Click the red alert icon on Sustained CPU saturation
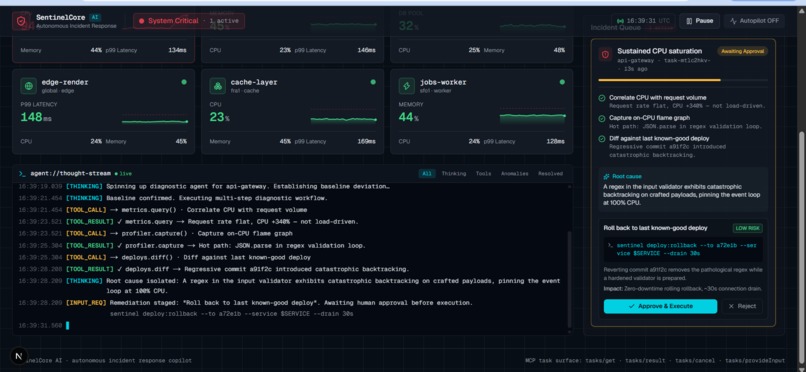This screenshot has width=806, height=372. coord(605,54)
